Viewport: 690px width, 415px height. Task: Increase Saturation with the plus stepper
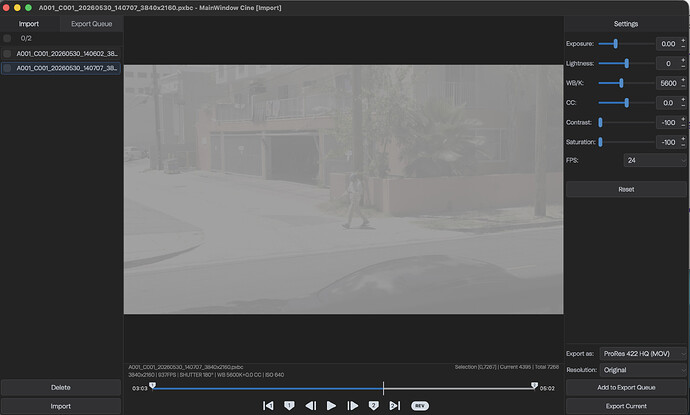[x=683, y=139]
